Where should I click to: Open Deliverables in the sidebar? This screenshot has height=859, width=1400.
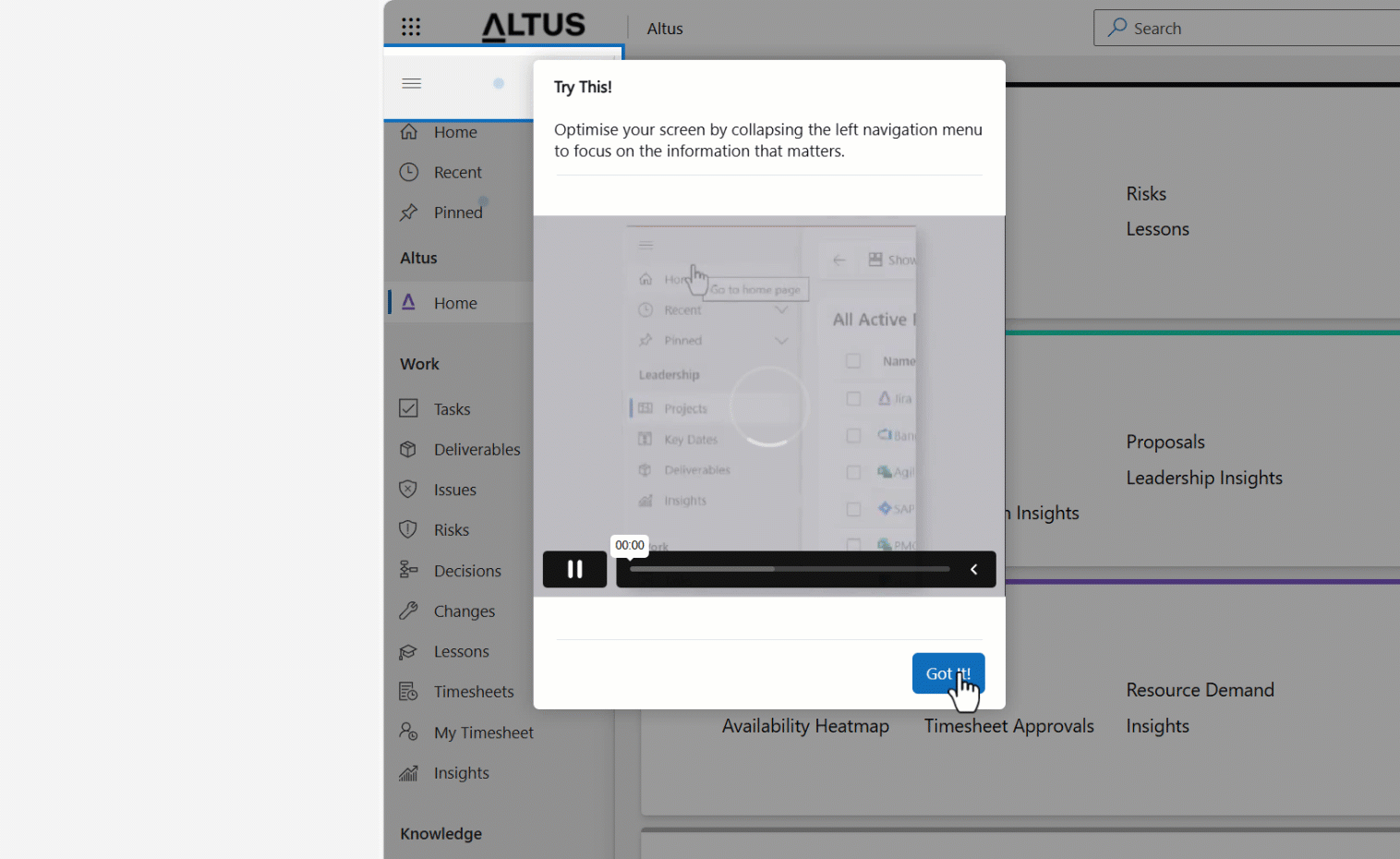477,449
